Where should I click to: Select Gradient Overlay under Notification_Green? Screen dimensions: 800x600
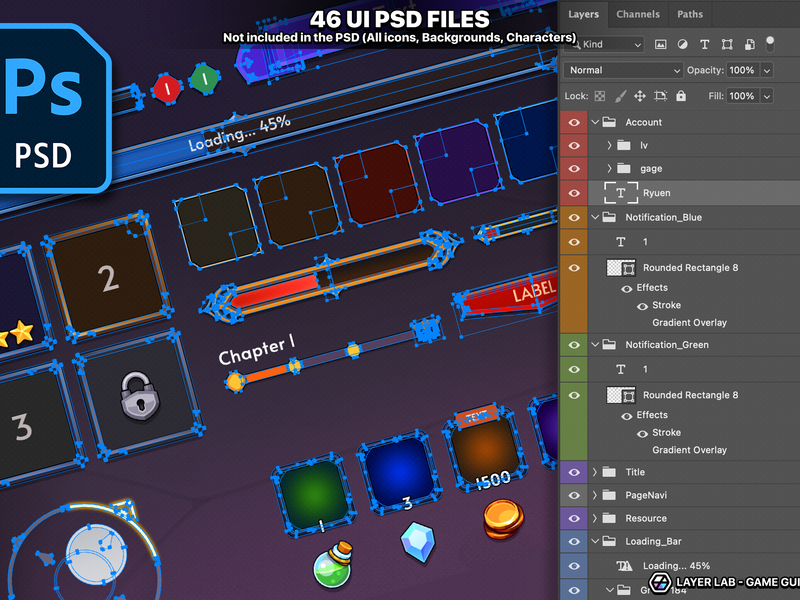click(689, 450)
